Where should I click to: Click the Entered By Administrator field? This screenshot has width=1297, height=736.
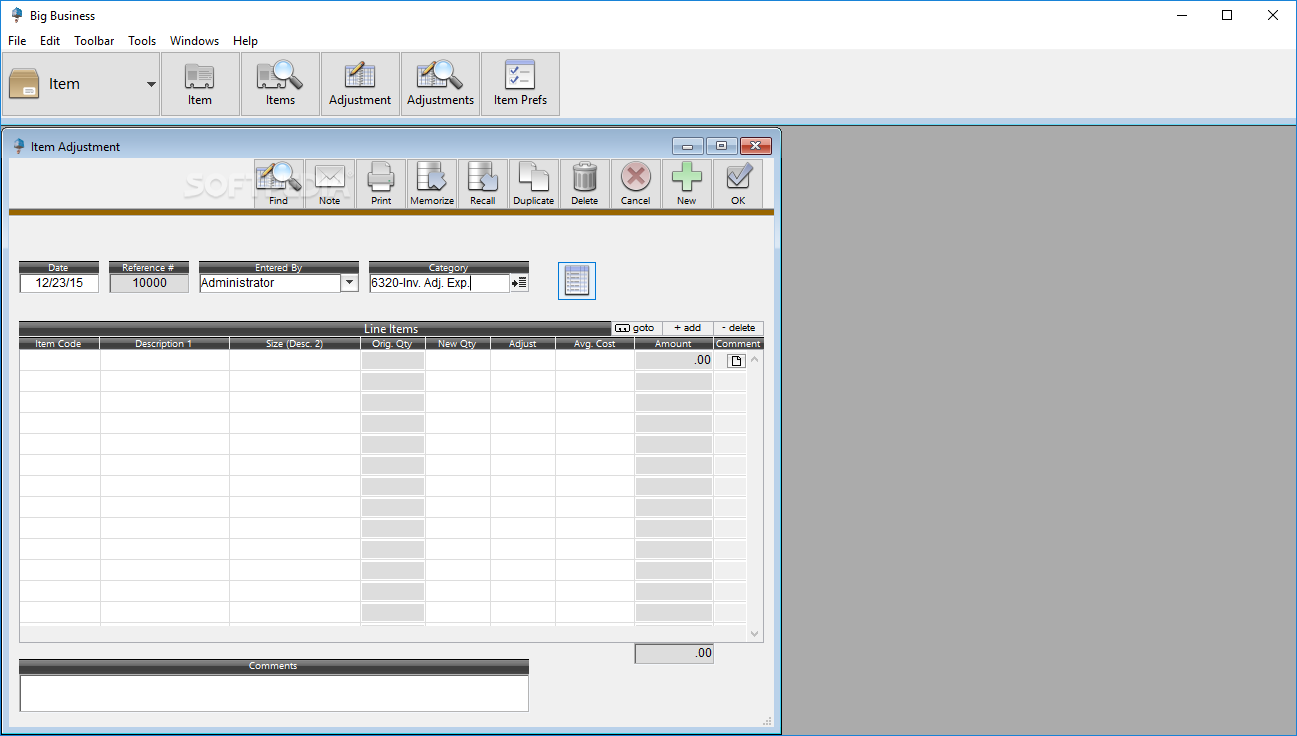click(270, 283)
